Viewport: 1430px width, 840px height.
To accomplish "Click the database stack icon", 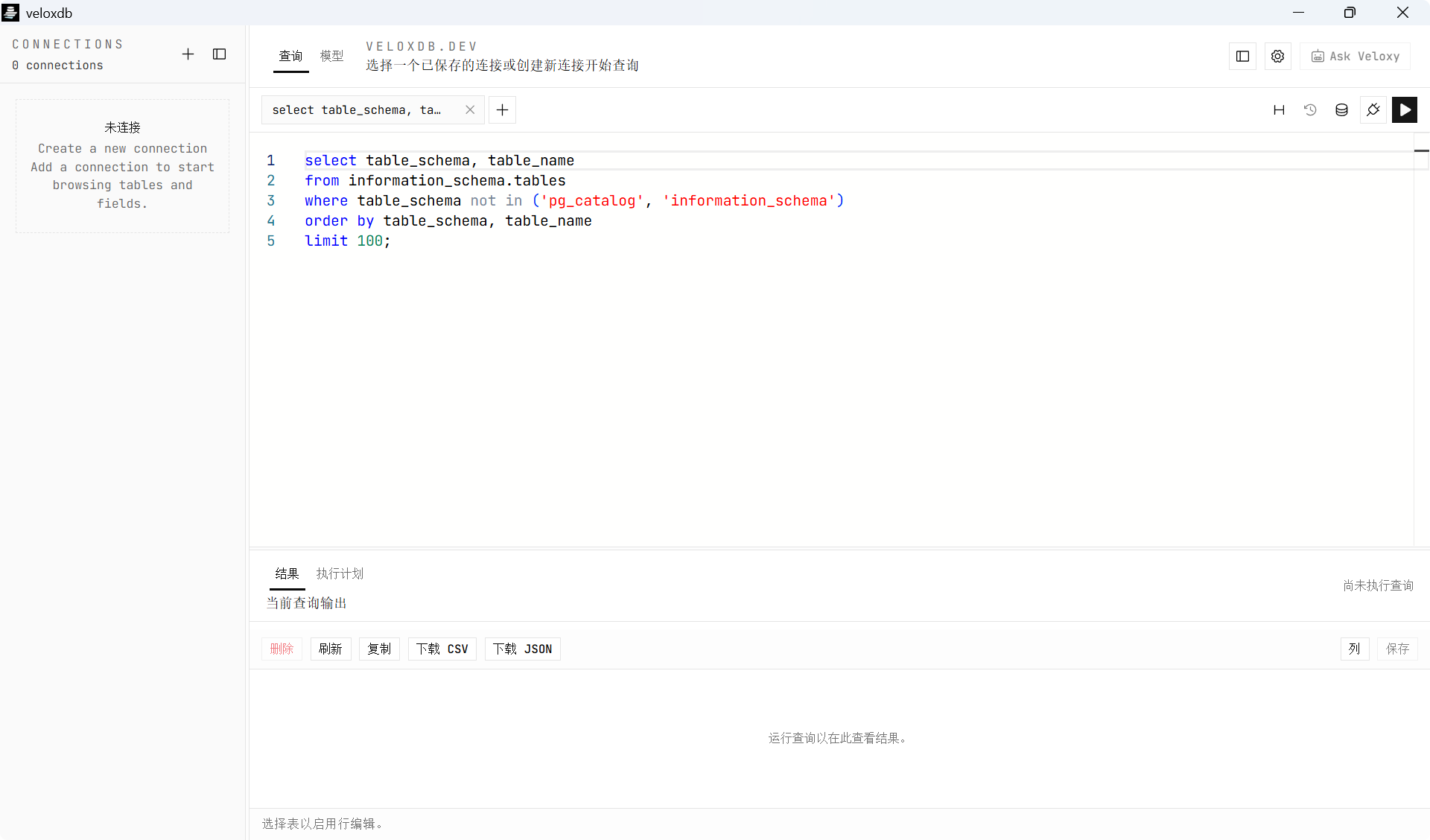I will [x=1341, y=110].
